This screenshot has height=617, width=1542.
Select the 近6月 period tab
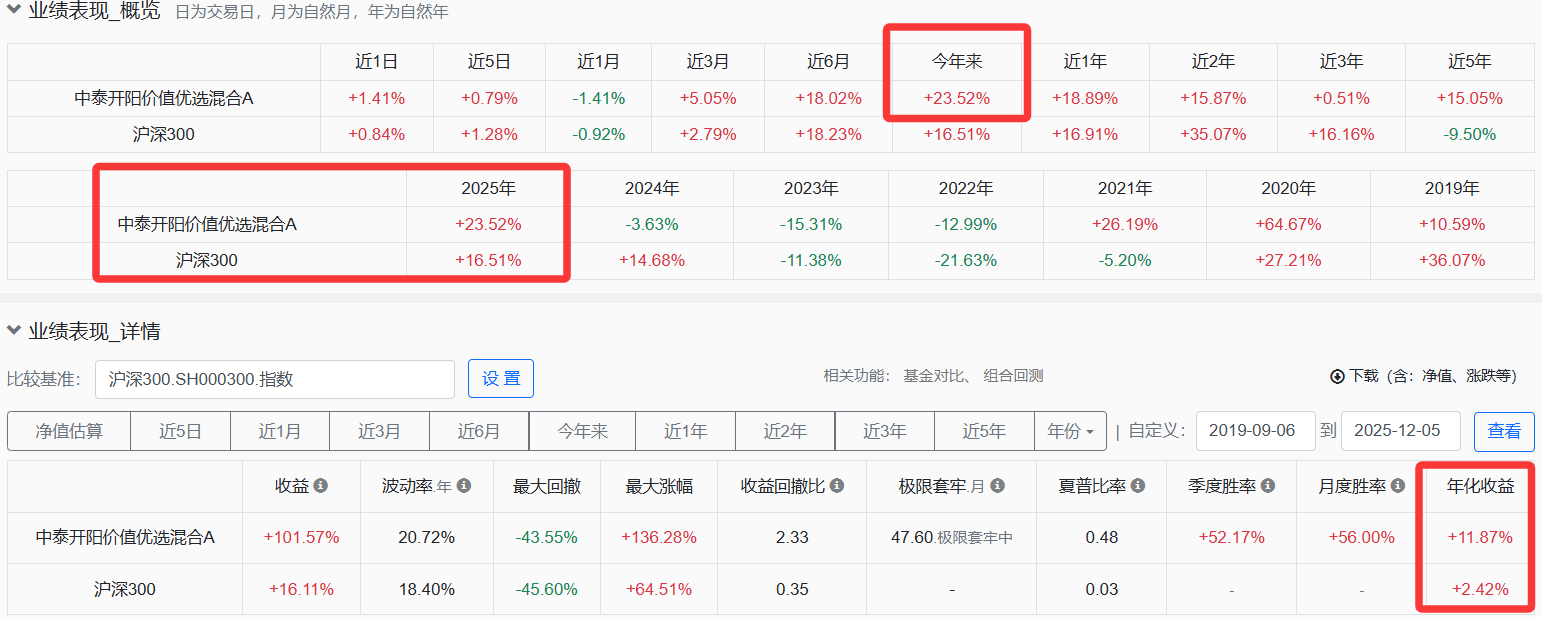pos(479,431)
